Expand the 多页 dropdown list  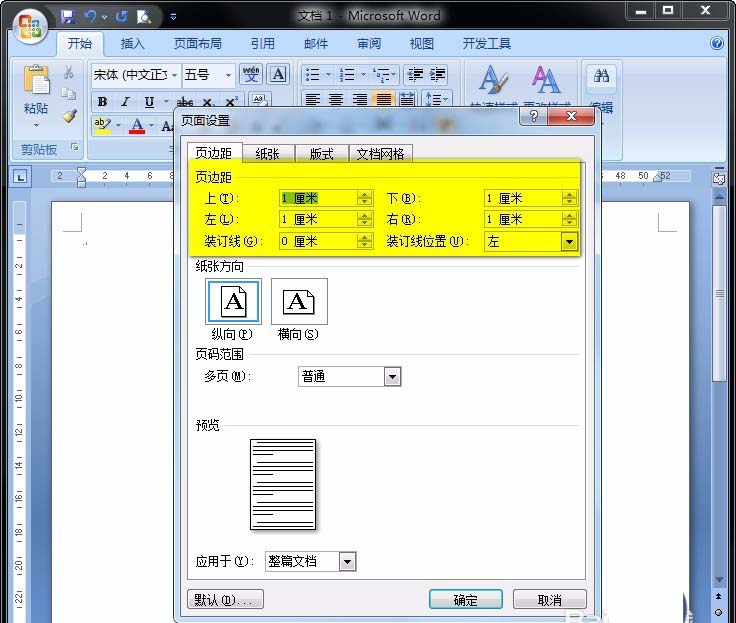click(392, 377)
